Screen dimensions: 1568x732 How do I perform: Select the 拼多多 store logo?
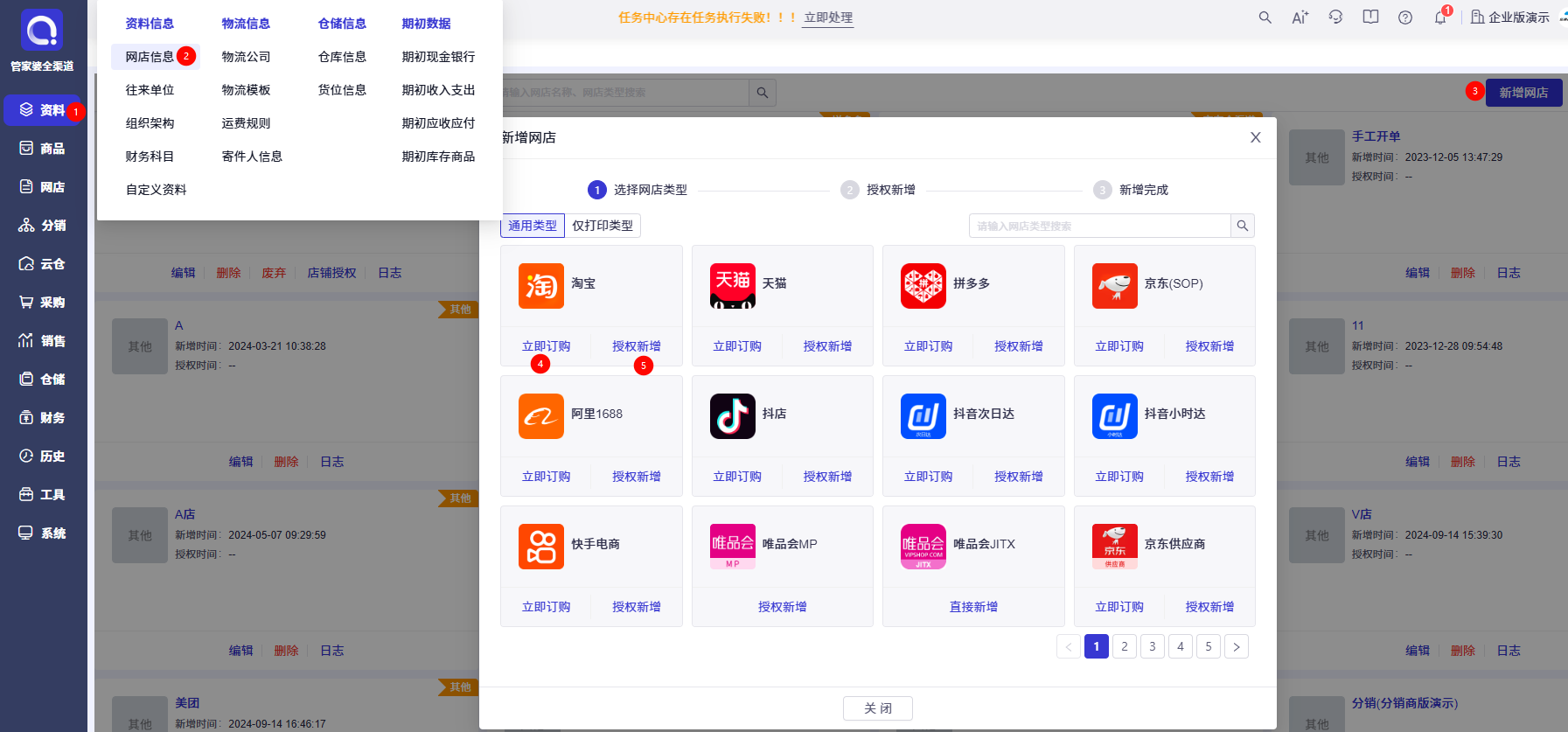pyautogui.click(x=923, y=286)
